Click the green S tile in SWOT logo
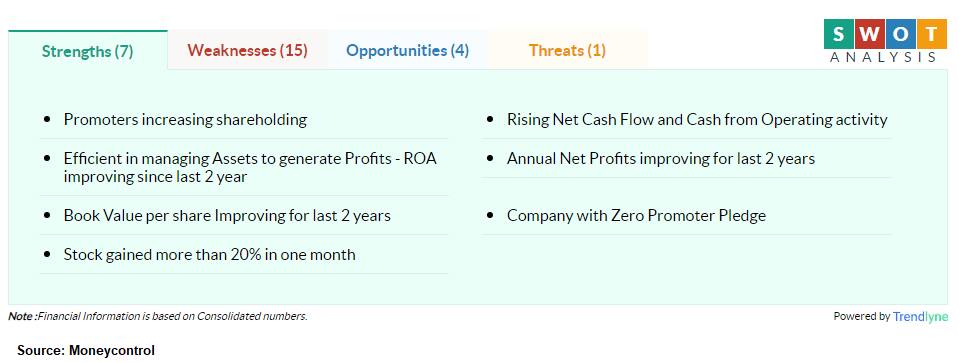 [839, 34]
